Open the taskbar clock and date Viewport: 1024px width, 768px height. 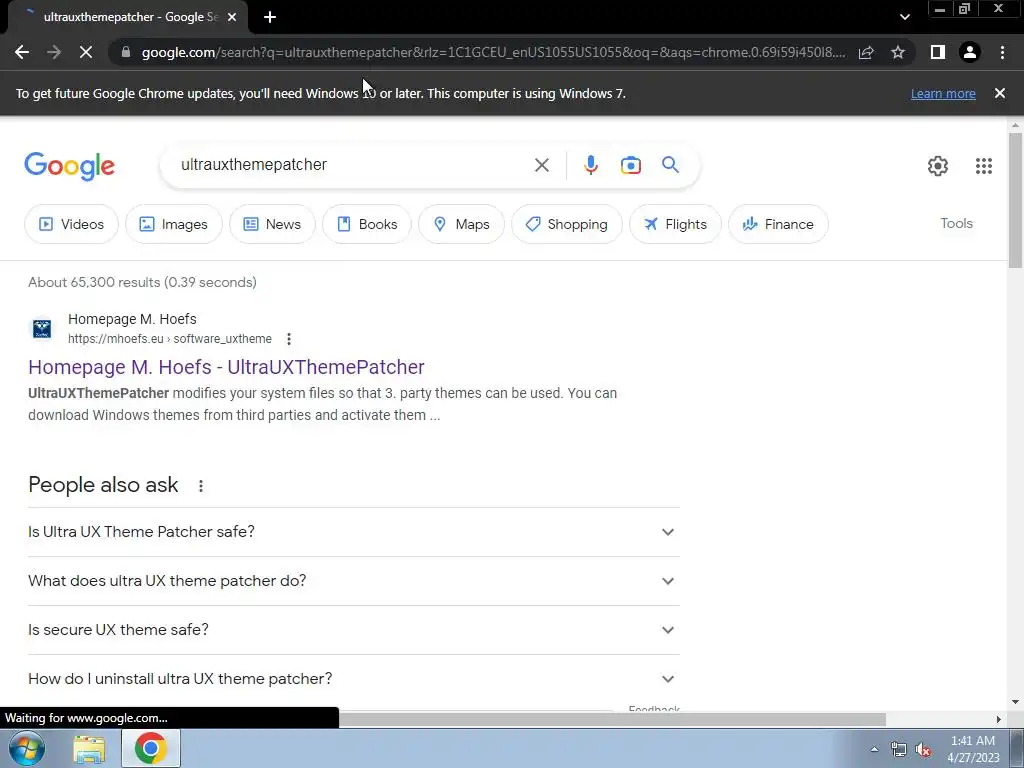coord(973,749)
